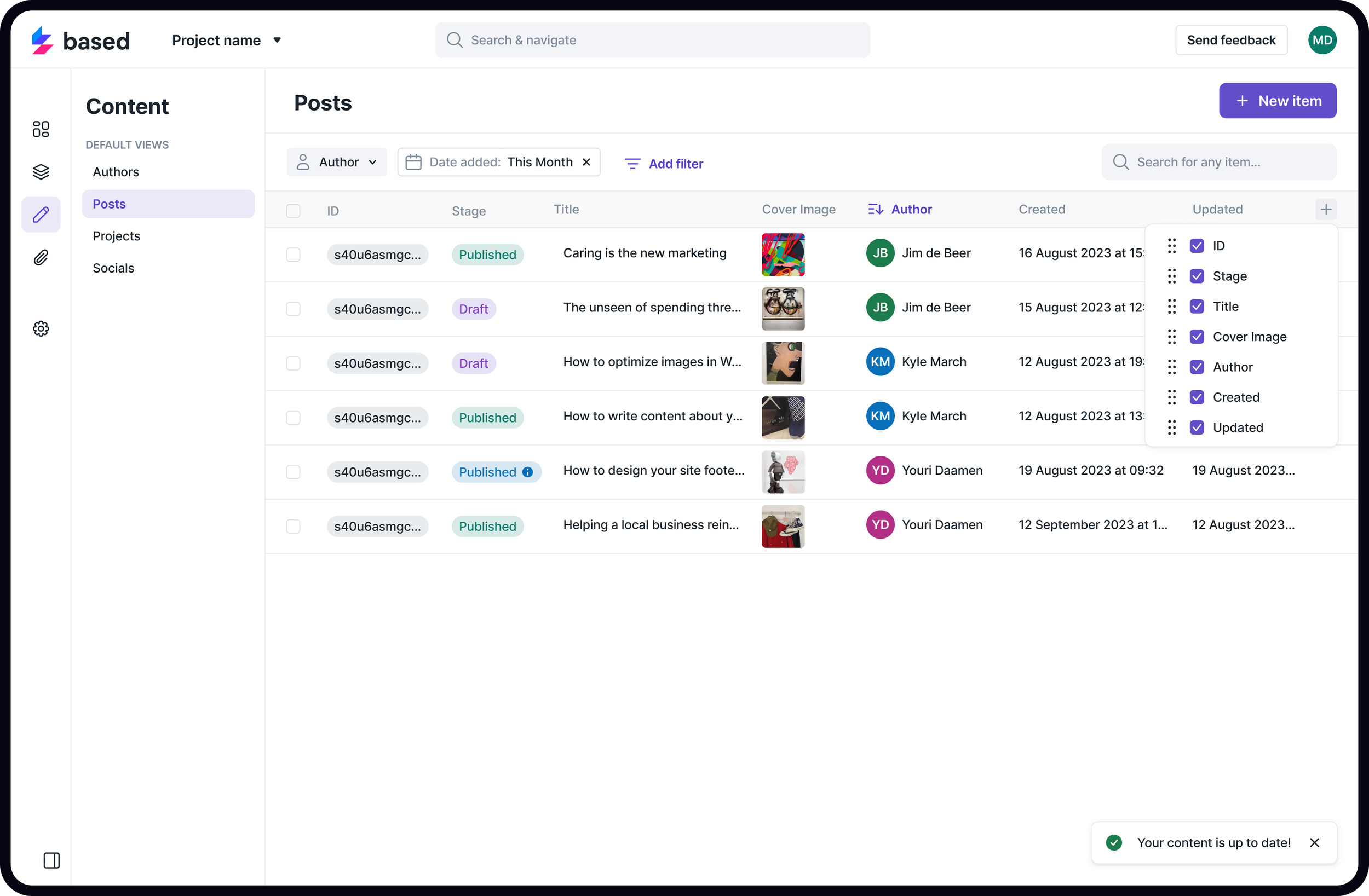Uncheck the Cover Image column checkbox
The height and width of the screenshot is (896, 1369).
click(x=1197, y=337)
